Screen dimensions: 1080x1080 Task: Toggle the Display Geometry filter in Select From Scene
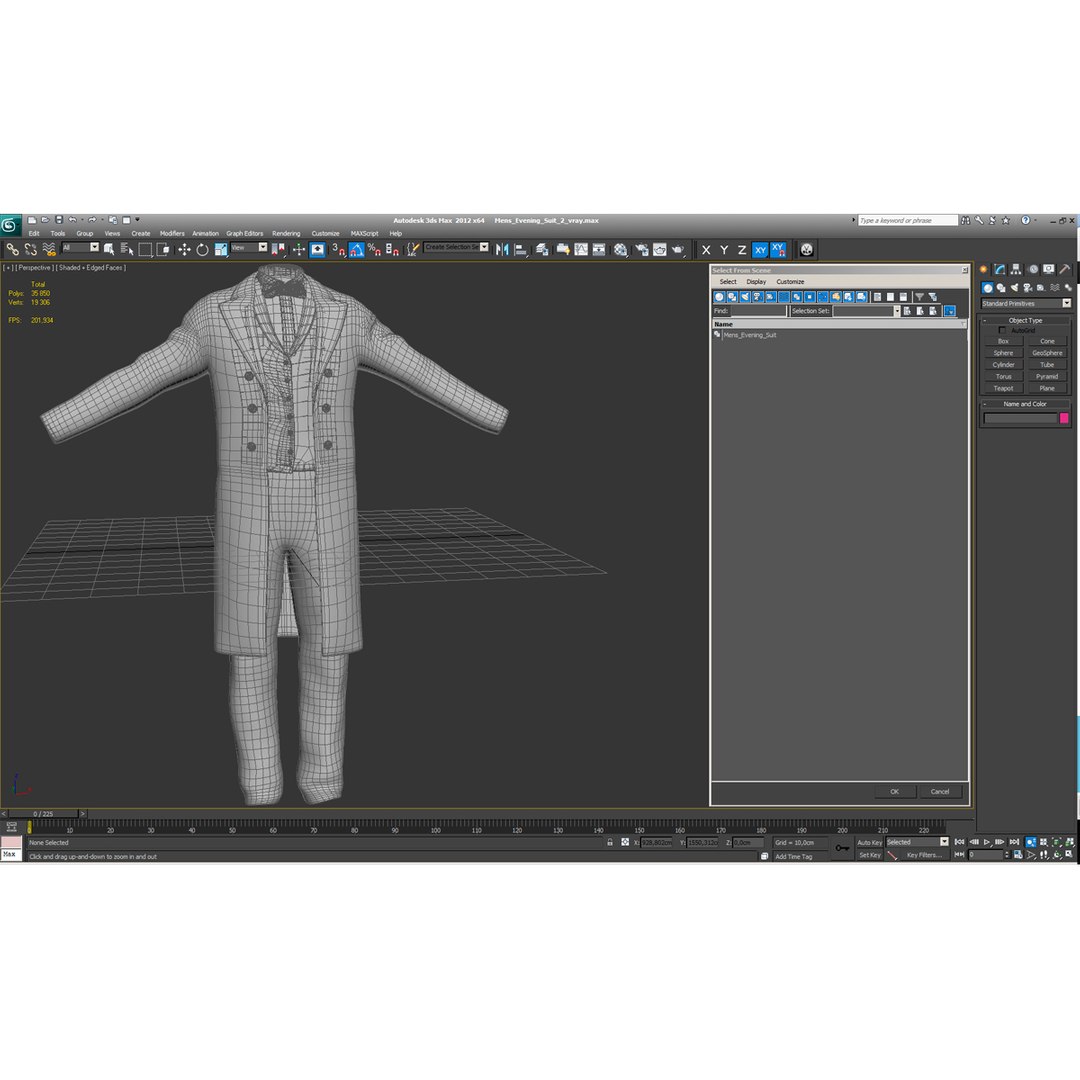pos(719,297)
